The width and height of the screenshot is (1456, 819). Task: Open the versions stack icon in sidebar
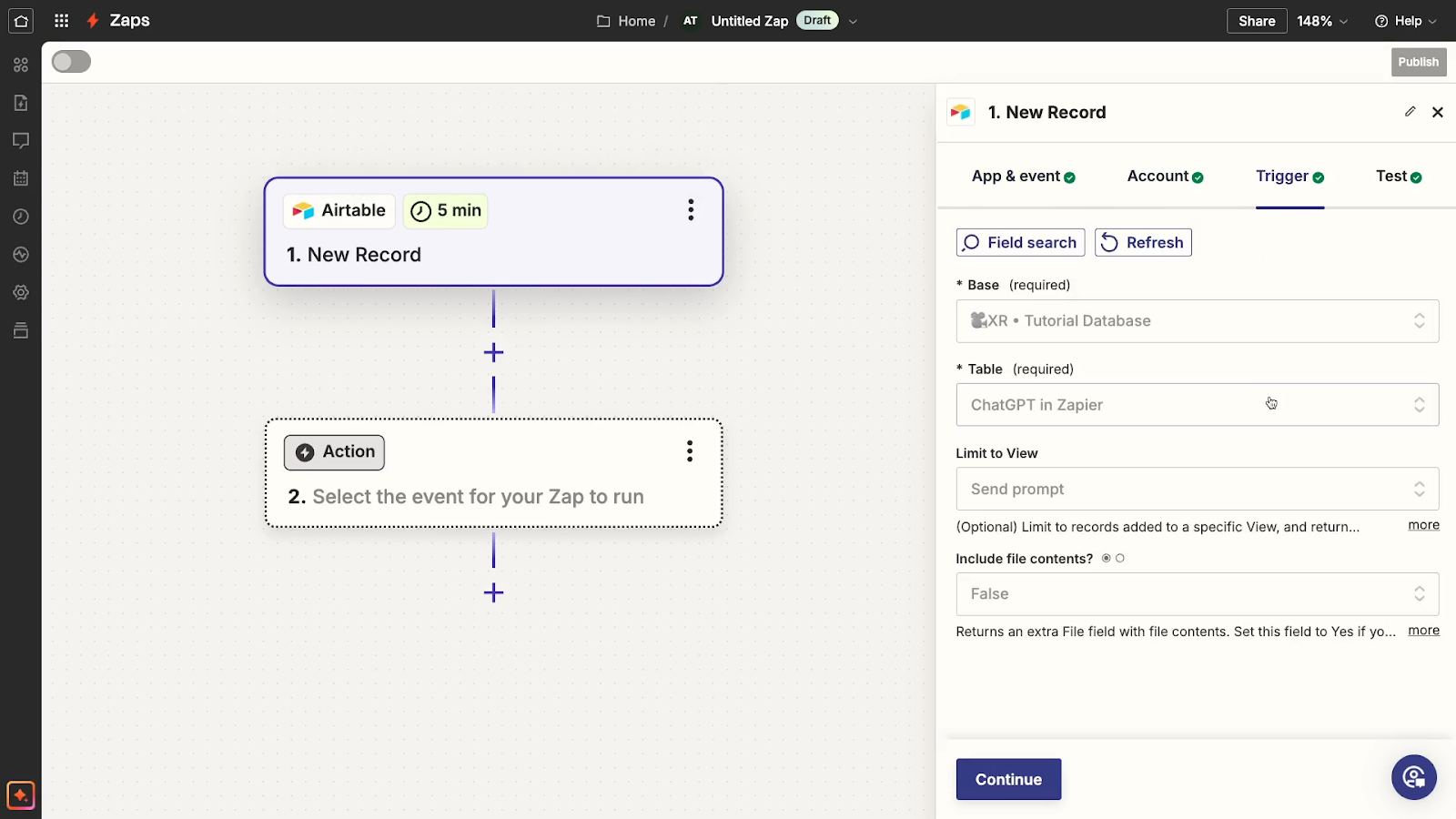21,330
